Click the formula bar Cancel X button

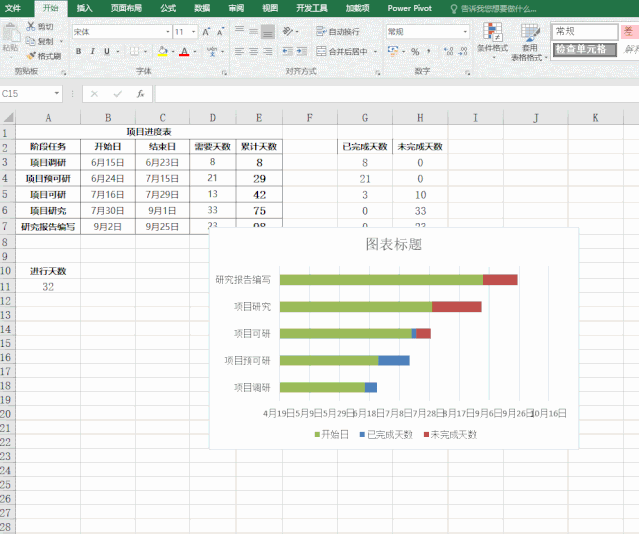(94, 94)
